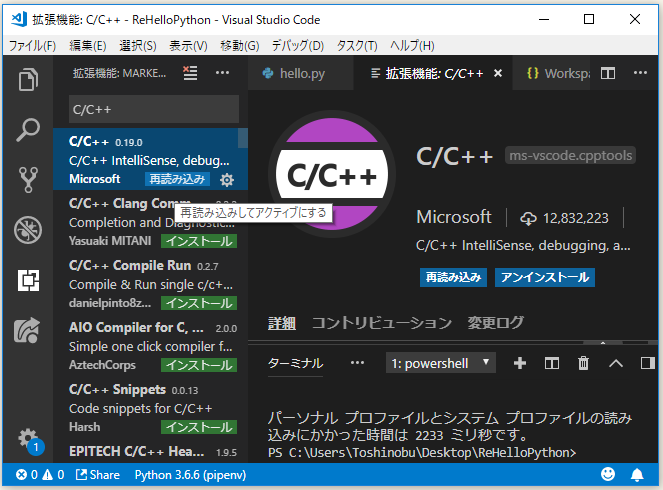This screenshot has width=663, height=490.
Task: Install the C/C++ Clang Command Adapter extension
Action: [x=199, y=241]
